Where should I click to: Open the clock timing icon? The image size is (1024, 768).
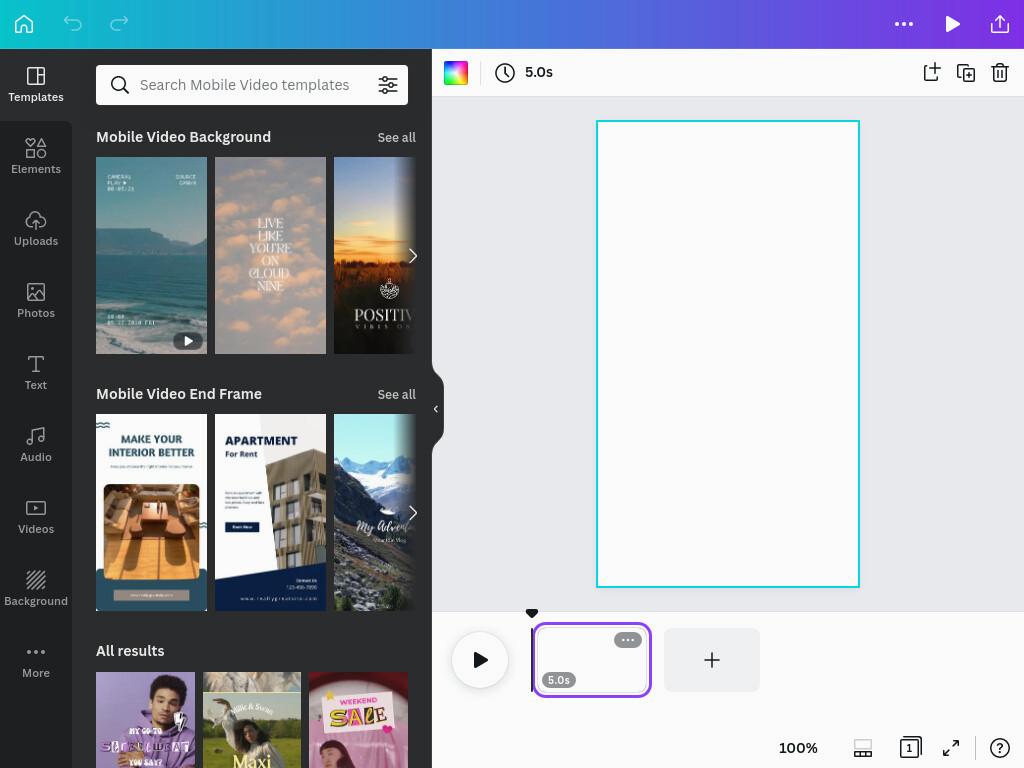[x=505, y=72]
